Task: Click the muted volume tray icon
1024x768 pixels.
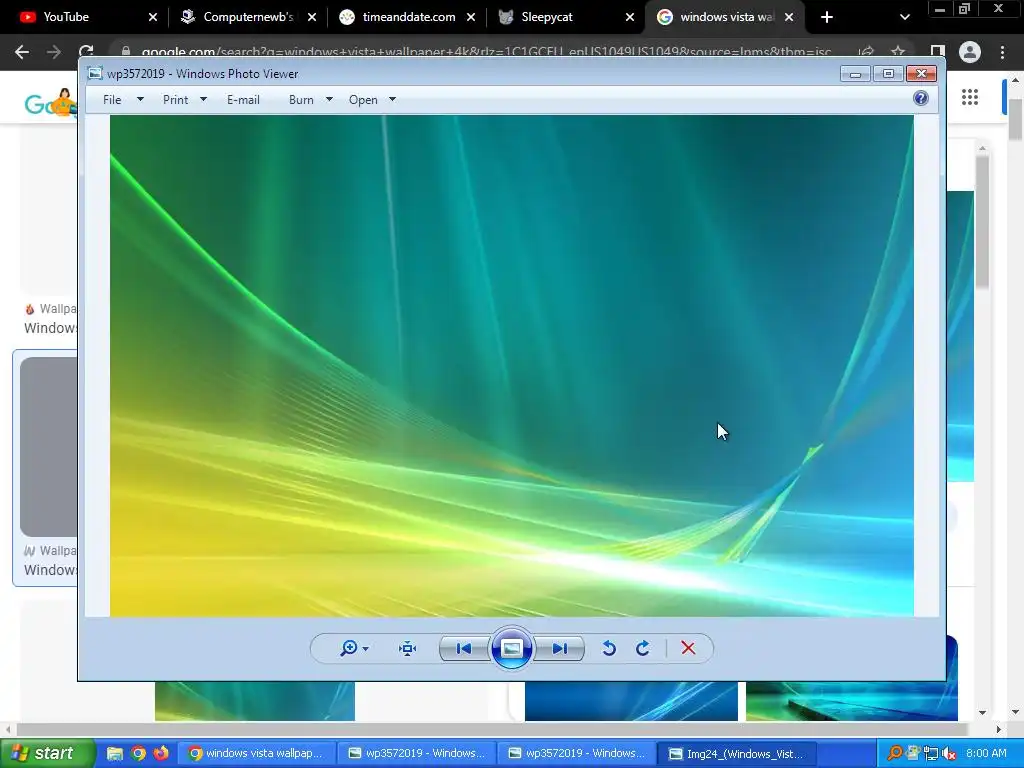Action: point(949,753)
